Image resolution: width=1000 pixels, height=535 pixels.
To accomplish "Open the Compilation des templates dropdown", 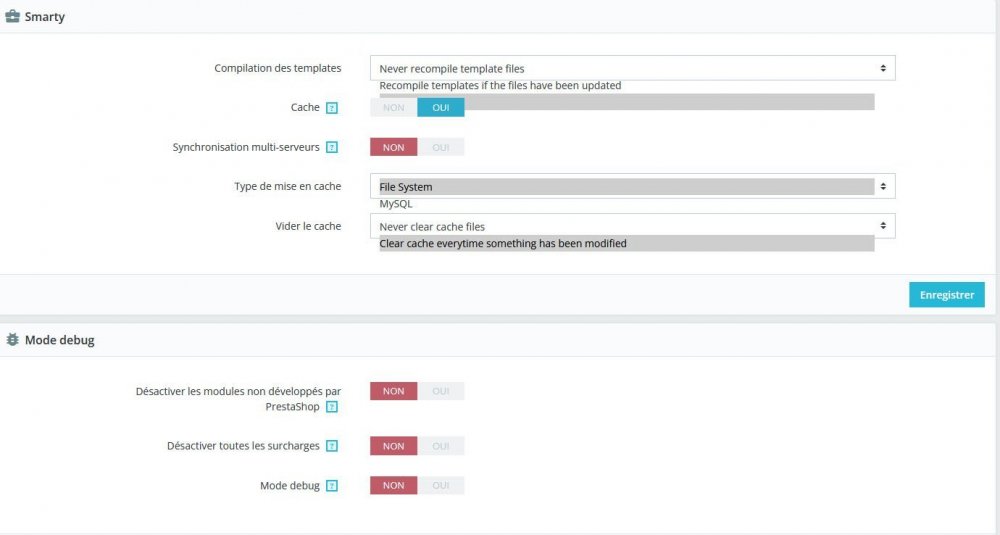I will 633,68.
